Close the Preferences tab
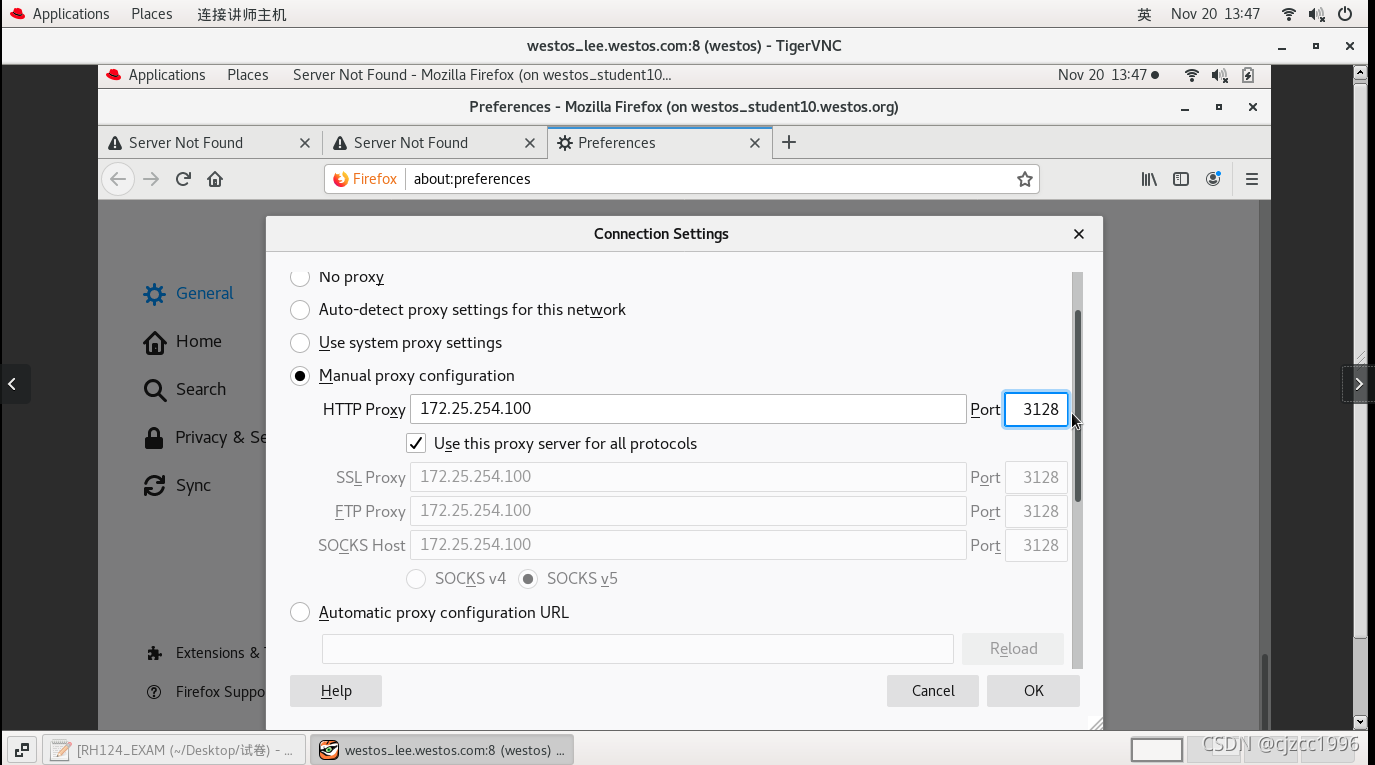1375x765 pixels. click(x=755, y=143)
